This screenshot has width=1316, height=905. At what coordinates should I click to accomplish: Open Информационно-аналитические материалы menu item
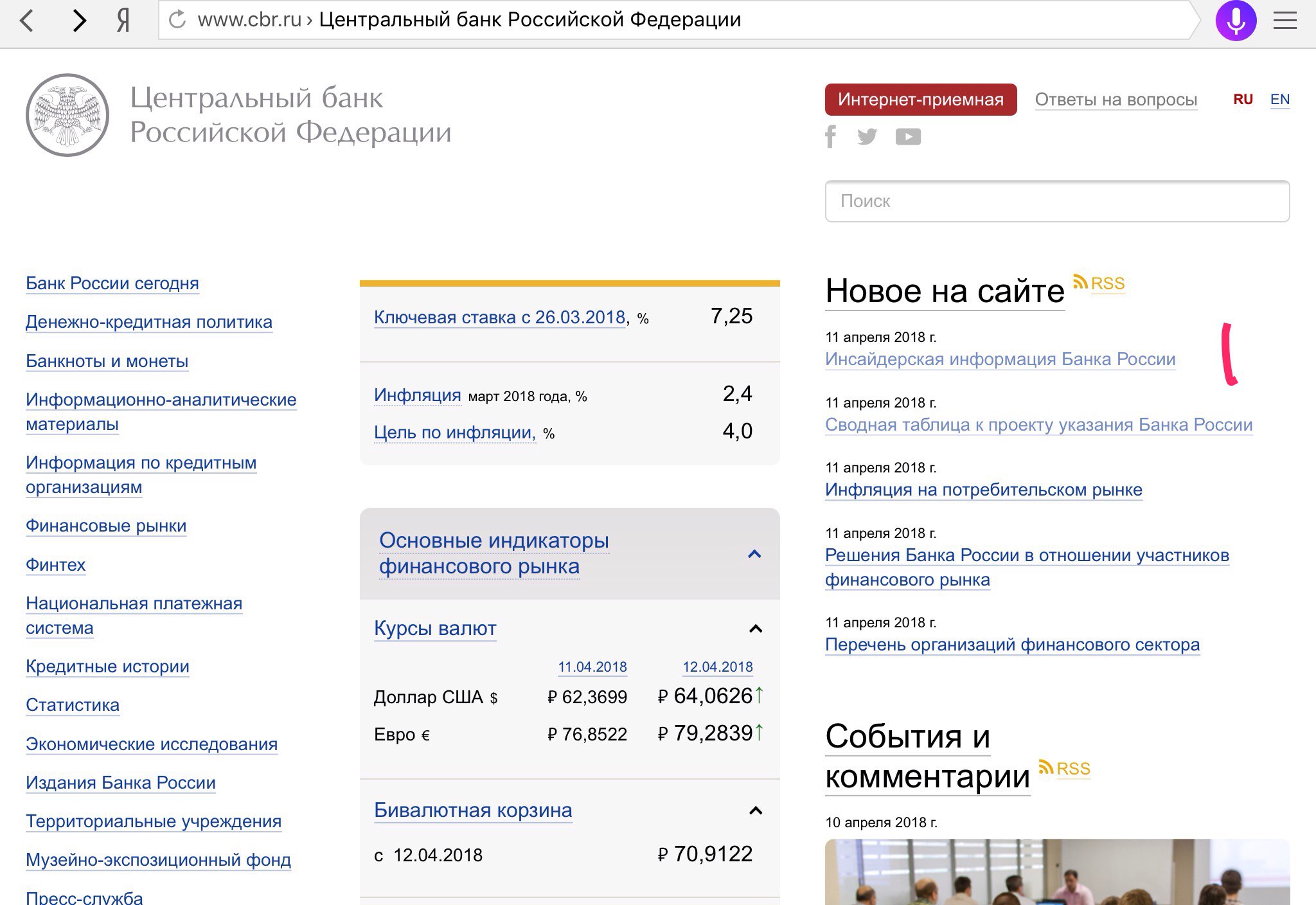(161, 412)
